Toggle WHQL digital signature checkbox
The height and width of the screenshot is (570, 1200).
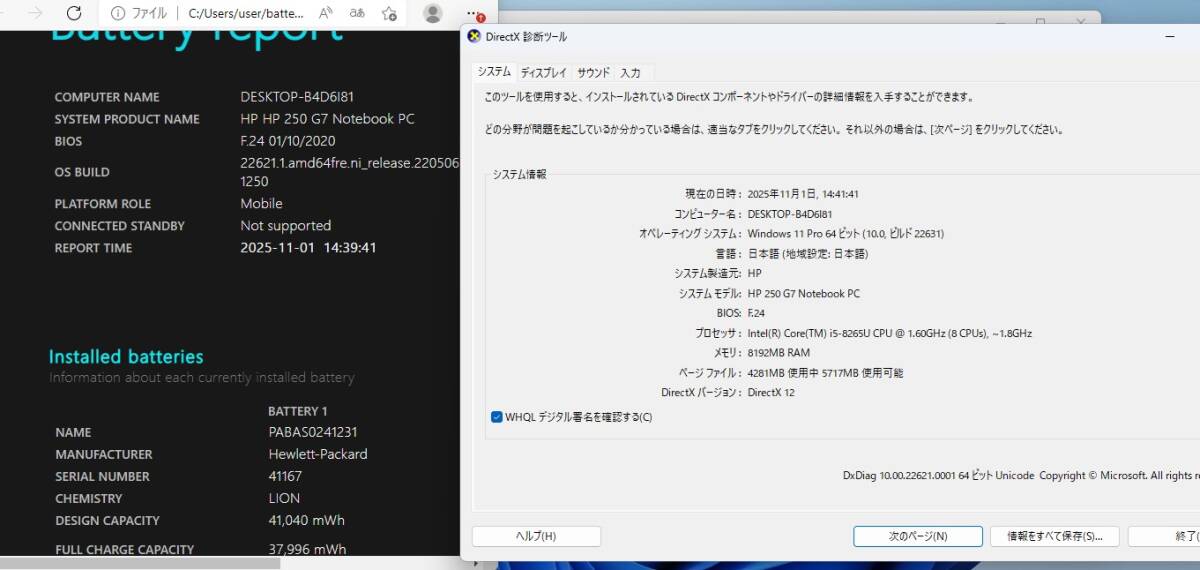pos(497,417)
